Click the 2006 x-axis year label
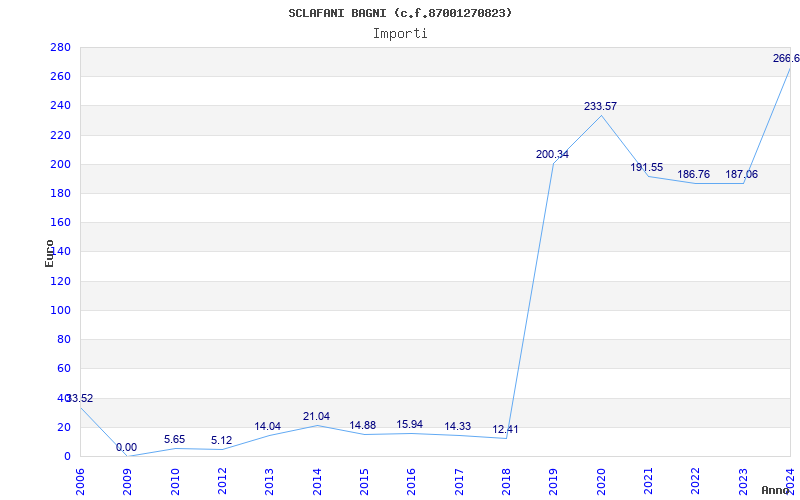The width and height of the screenshot is (800, 500). (80, 482)
